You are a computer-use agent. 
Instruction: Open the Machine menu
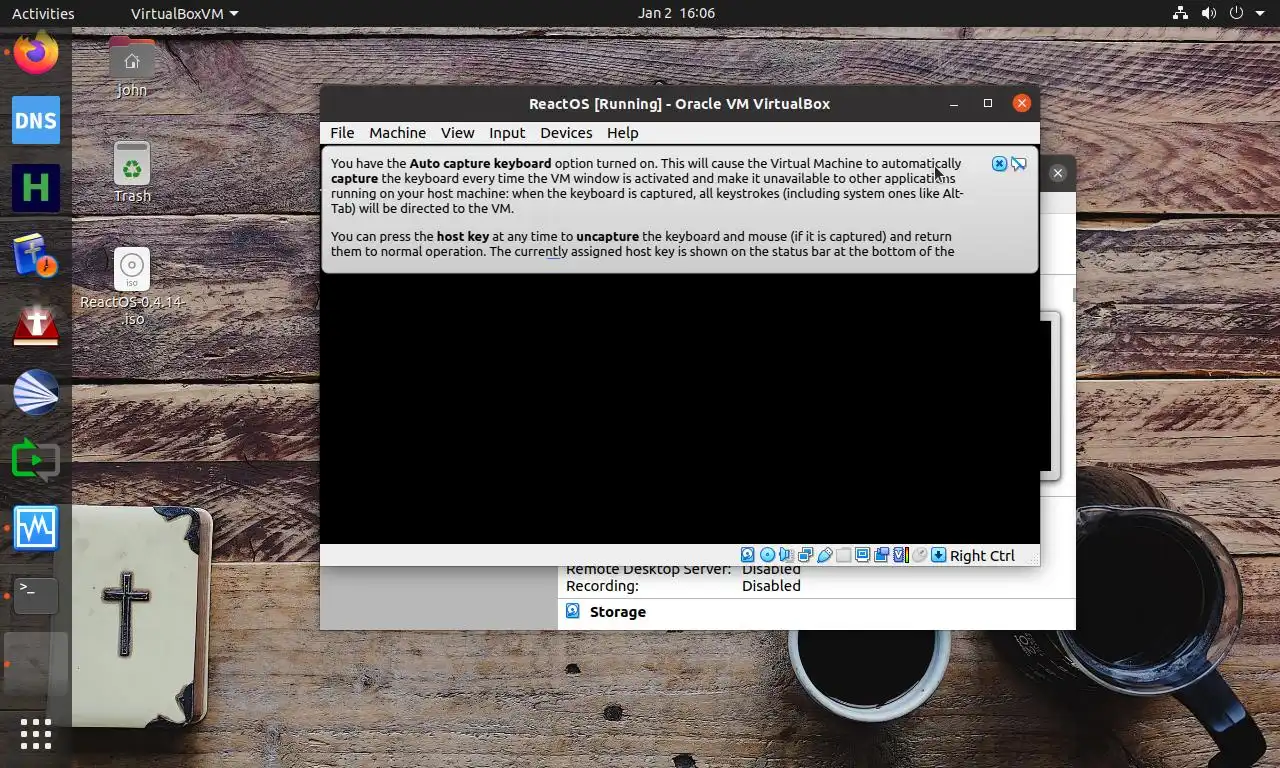coord(397,133)
